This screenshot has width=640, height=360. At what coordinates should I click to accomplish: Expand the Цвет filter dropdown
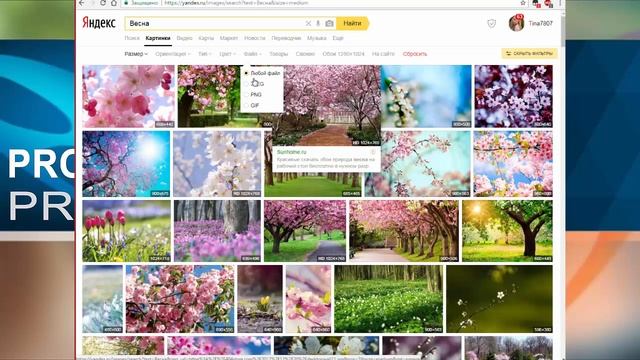(x=227, y=54)
